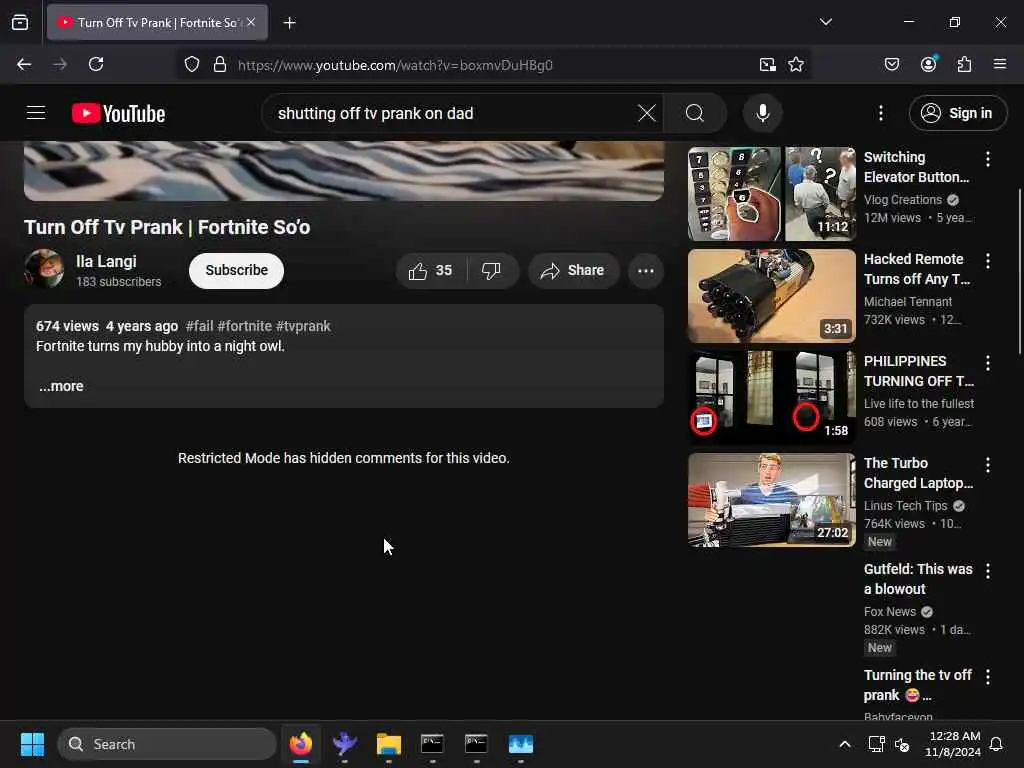Open picture-in-picture icon in address bar
The image size is (1024, 768).
click(x=767, y=65)
